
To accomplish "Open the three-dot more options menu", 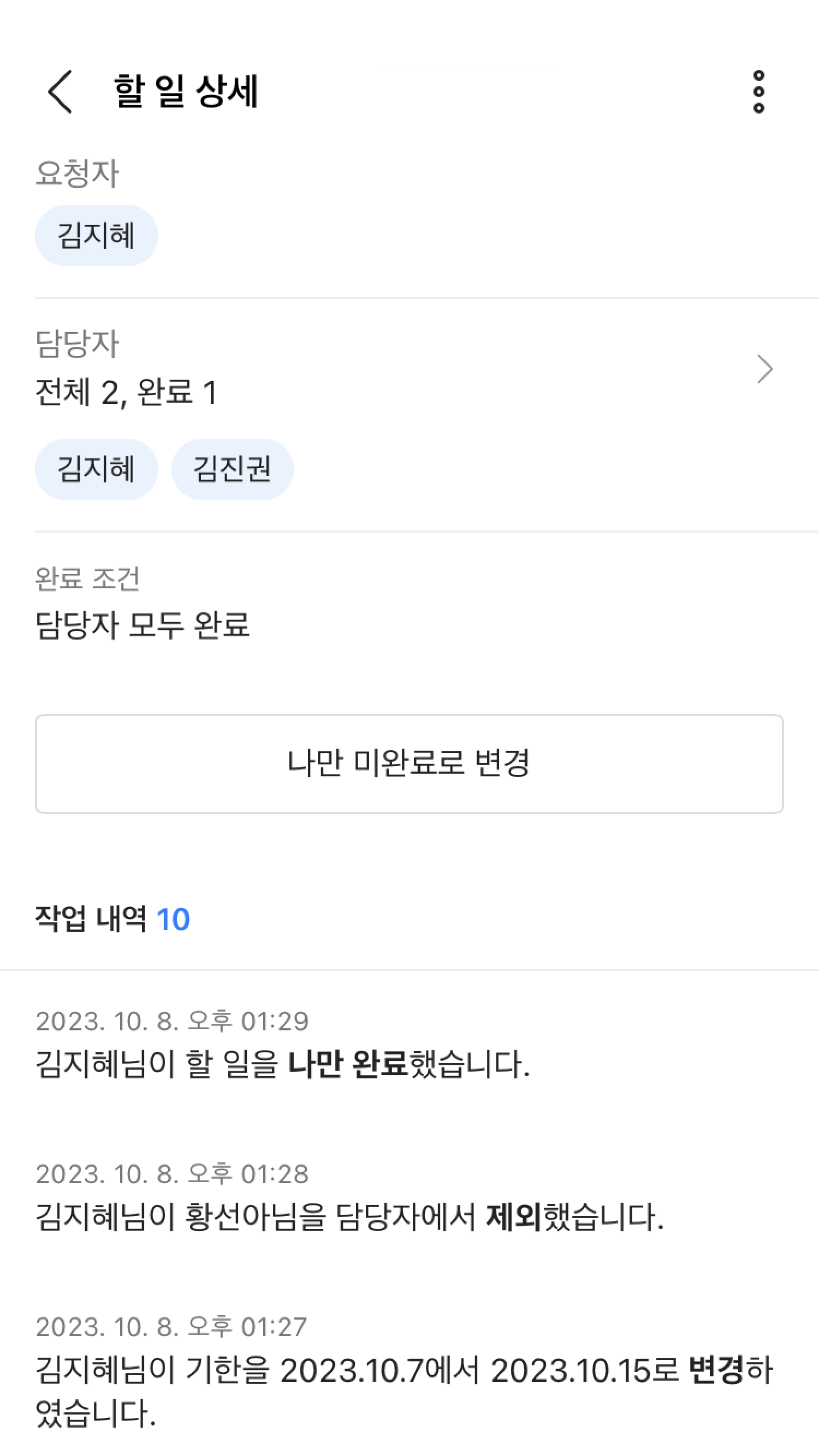I will click(758, 92).
